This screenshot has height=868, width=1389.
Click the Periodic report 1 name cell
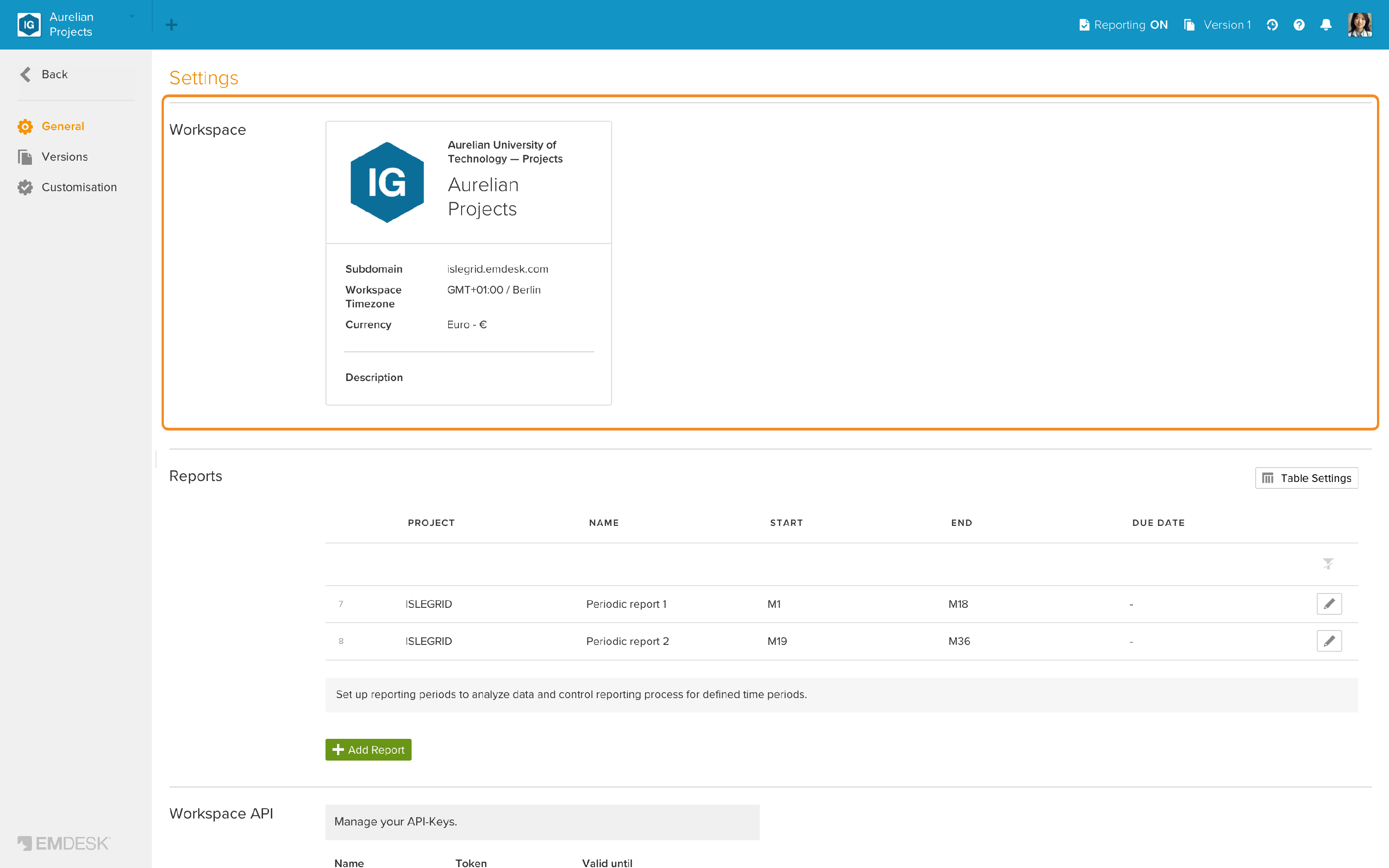point(626,604)
